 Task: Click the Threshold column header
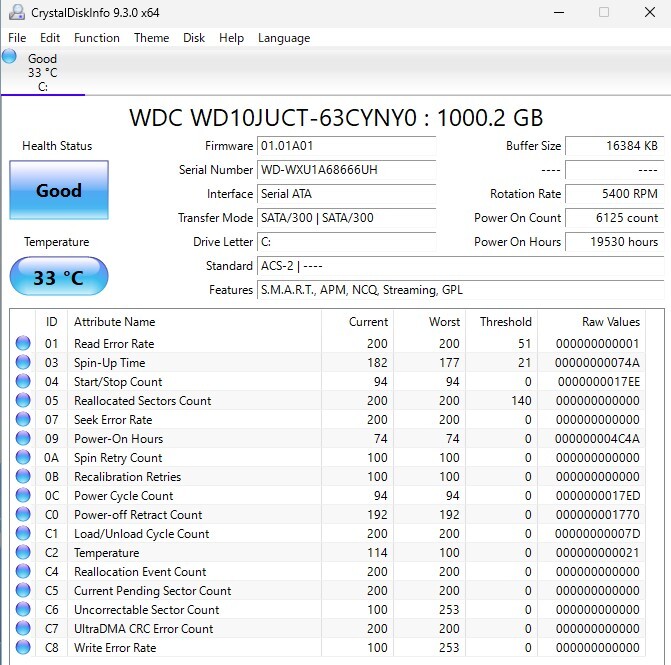pos(502,322)
